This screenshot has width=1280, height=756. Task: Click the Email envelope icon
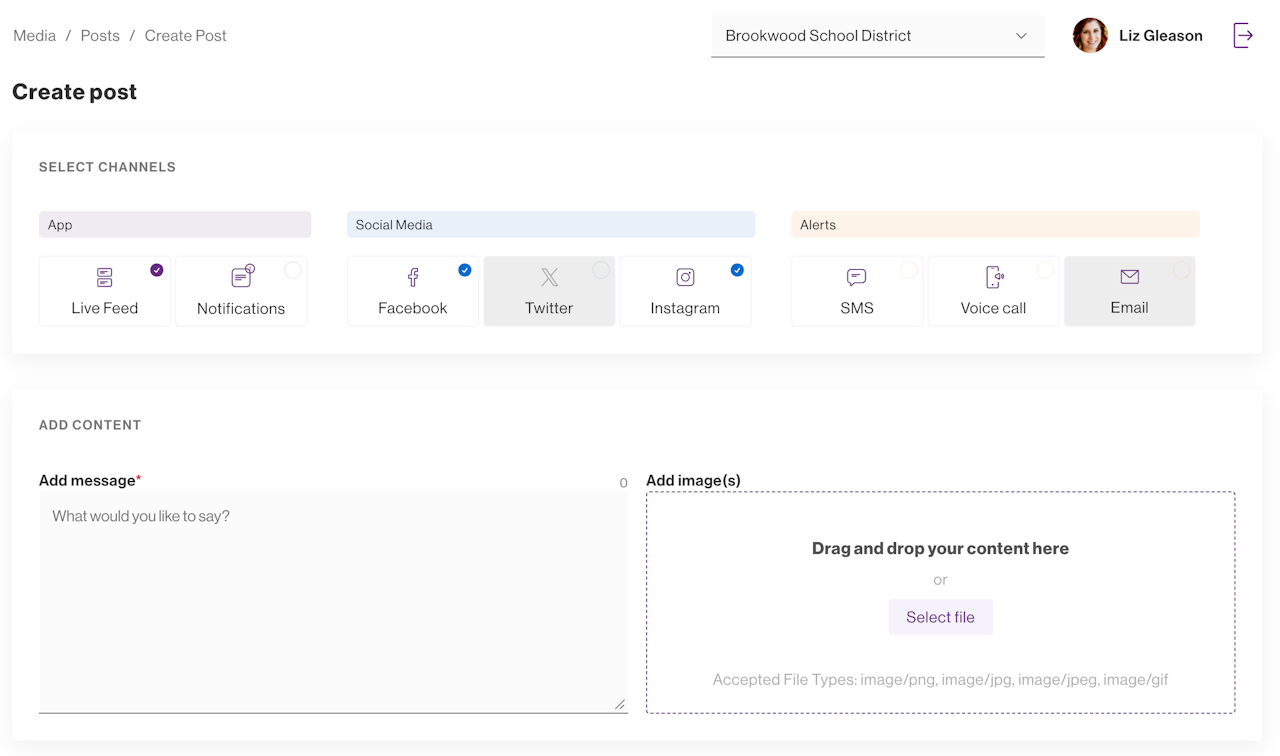click(x=1130, y=277)
